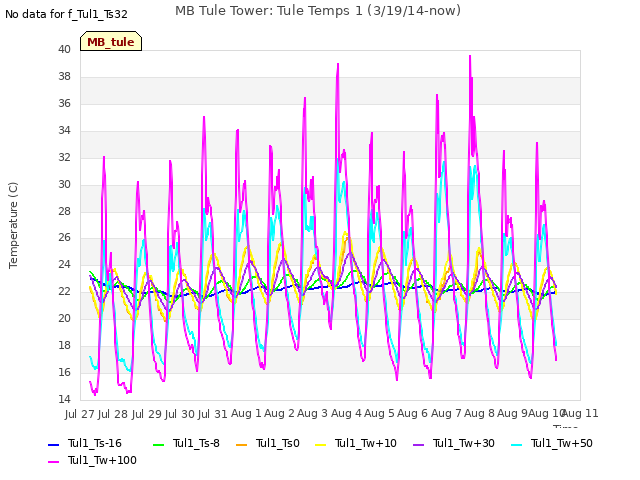This screenshot has height=480, width=640.
Task: Click the green Tul1_Ts-8 legend swatch
Action: [158, 444]
